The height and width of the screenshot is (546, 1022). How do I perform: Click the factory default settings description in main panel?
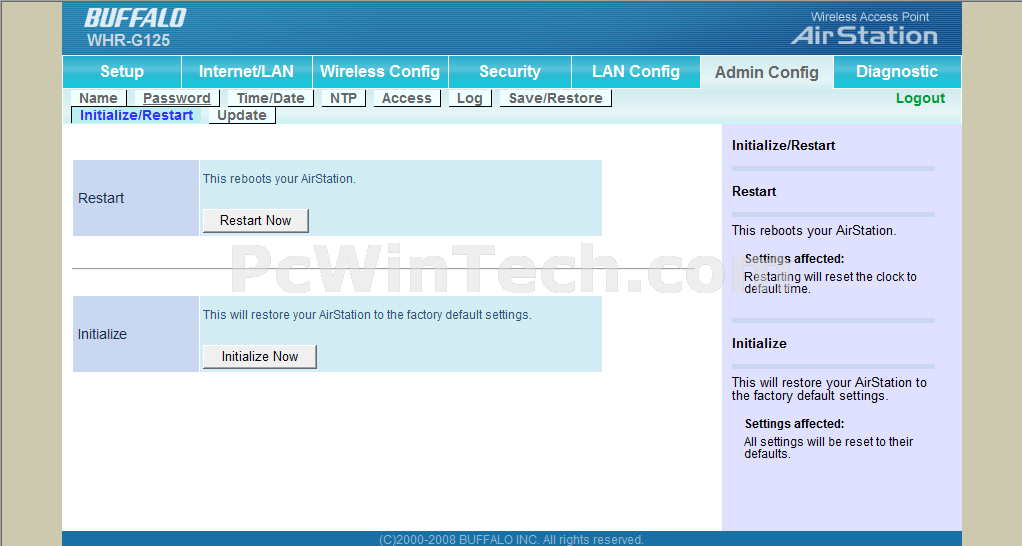click(367, 315)
